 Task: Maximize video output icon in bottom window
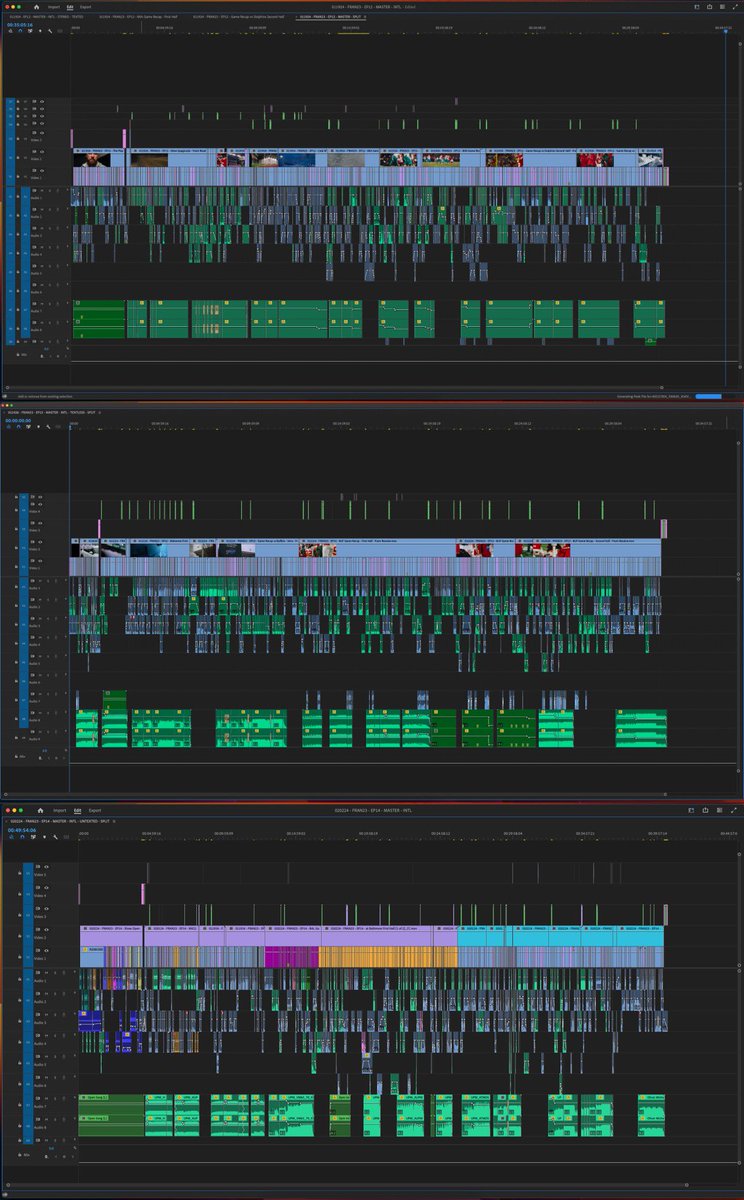click(x=734, y=810)
